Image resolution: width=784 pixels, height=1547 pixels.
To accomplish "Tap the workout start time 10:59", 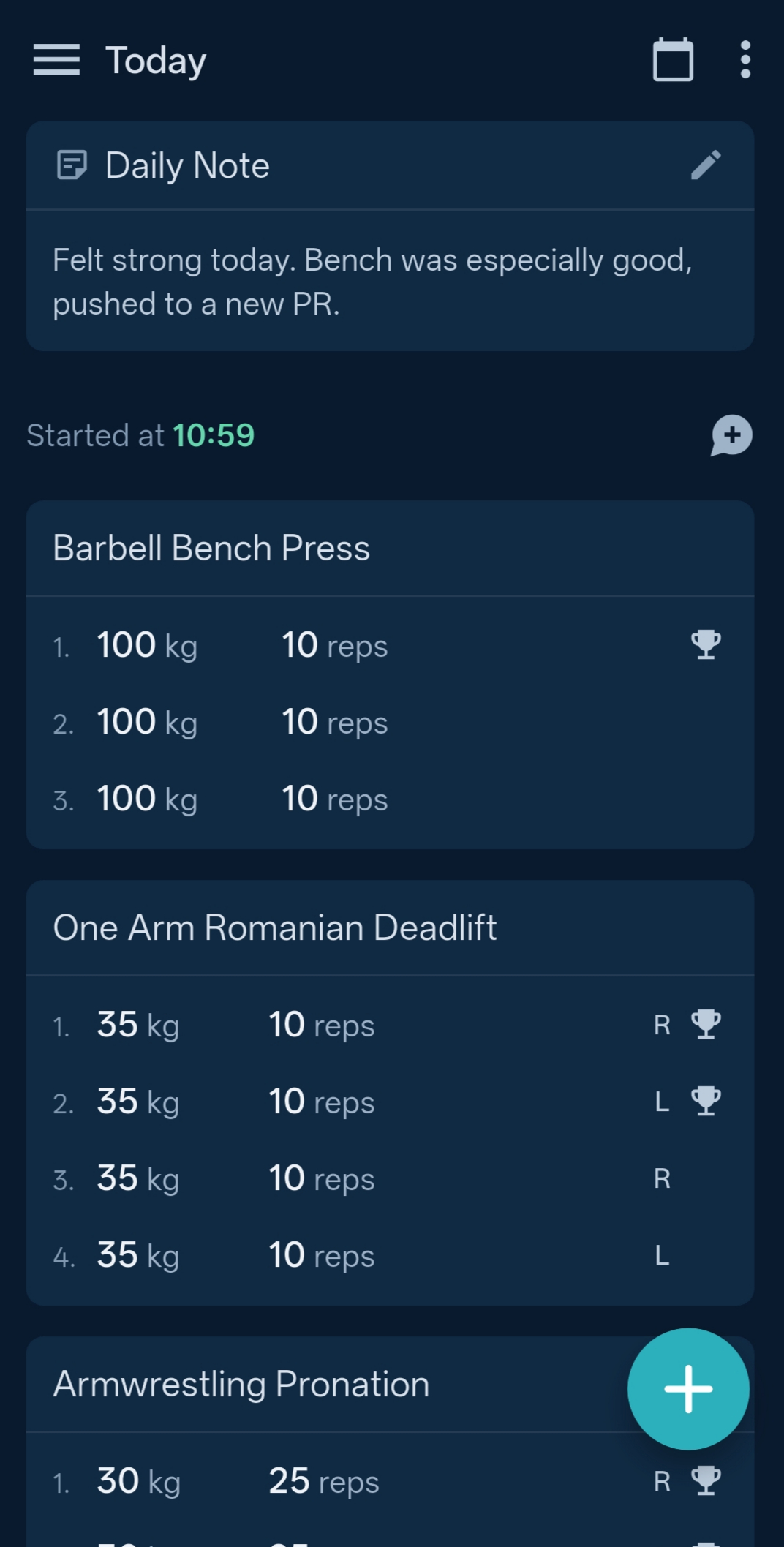I will 214,435.
